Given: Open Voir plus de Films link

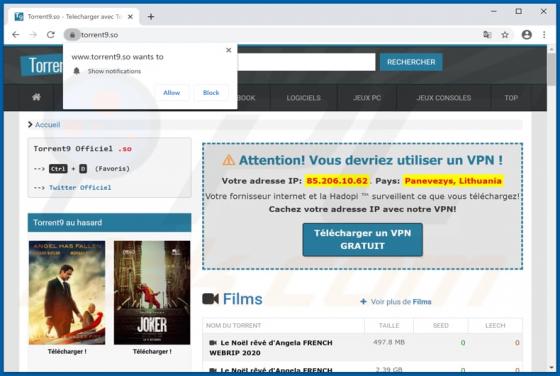Looking at the screenshot, I should [x=401, y=302].
